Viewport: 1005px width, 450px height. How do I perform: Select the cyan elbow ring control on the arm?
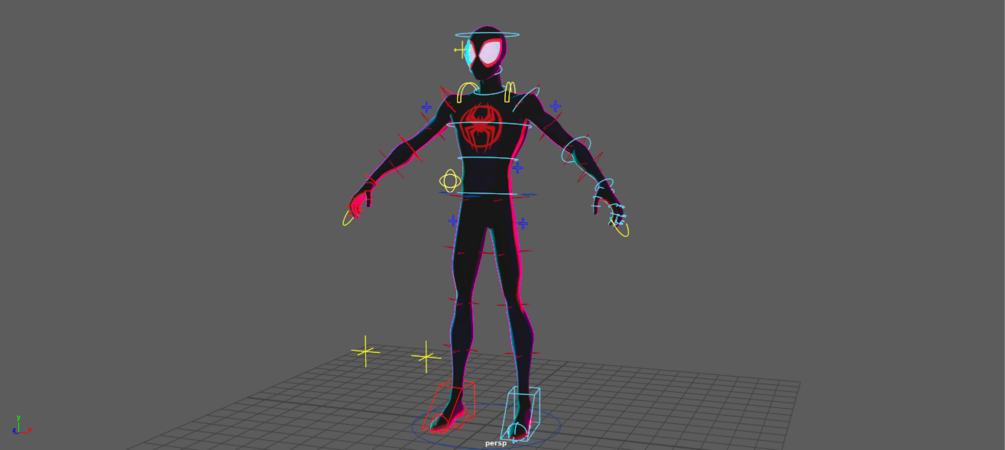click(576, 149)
